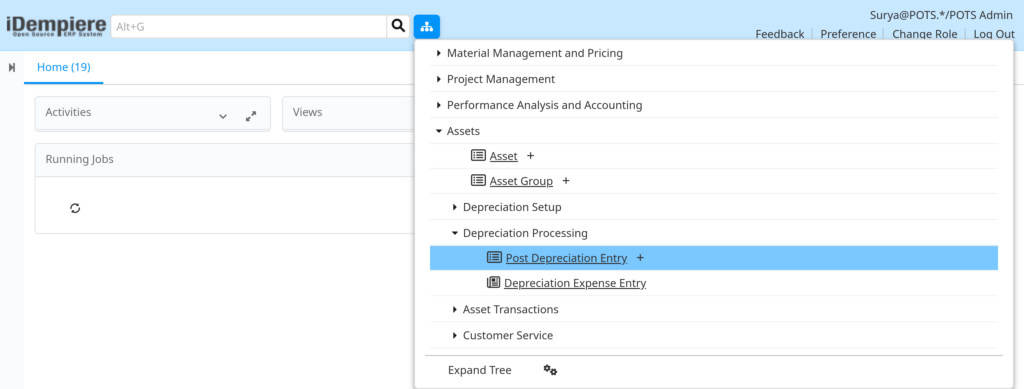Viewport: 1024px width, 389px height.
Task: Expand the Asset Transactions node
Action: tap(455, 309)
